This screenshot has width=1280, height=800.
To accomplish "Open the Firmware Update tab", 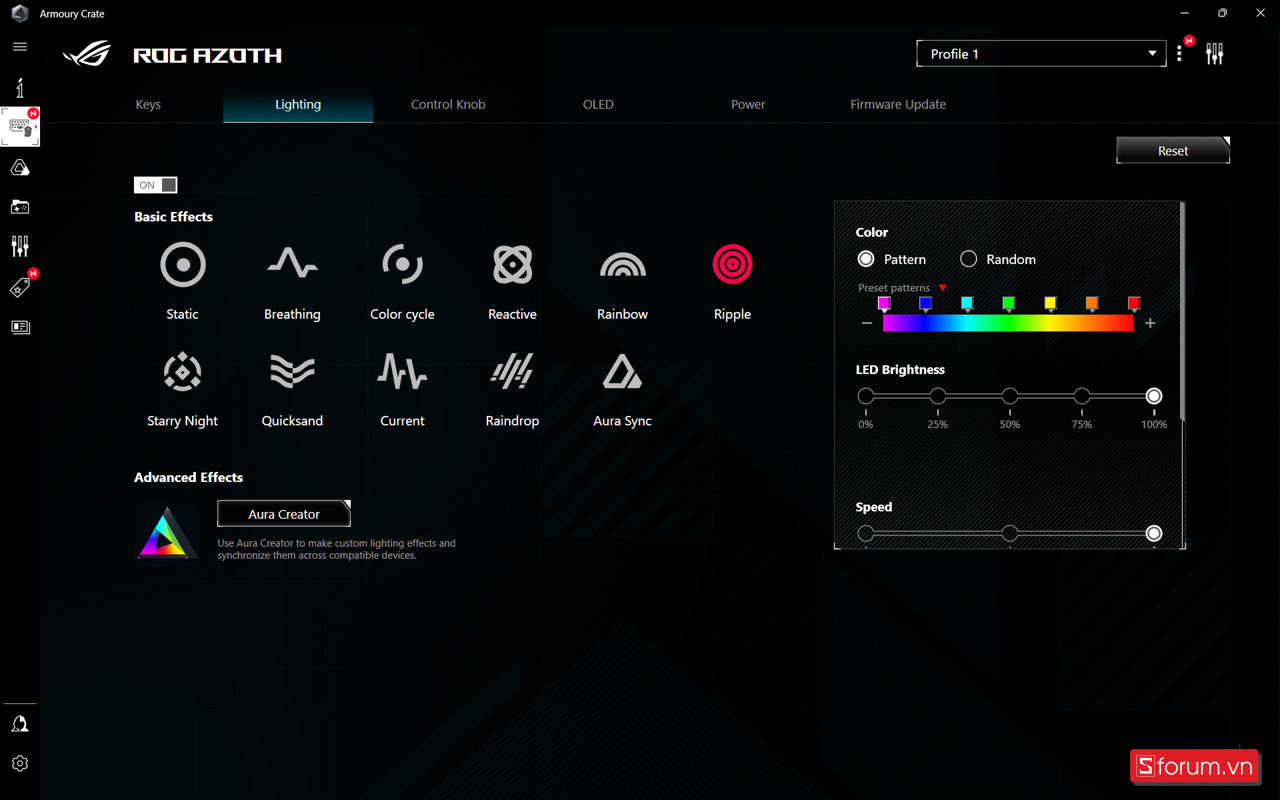I will pyautogui.click(x=898, y=104).
